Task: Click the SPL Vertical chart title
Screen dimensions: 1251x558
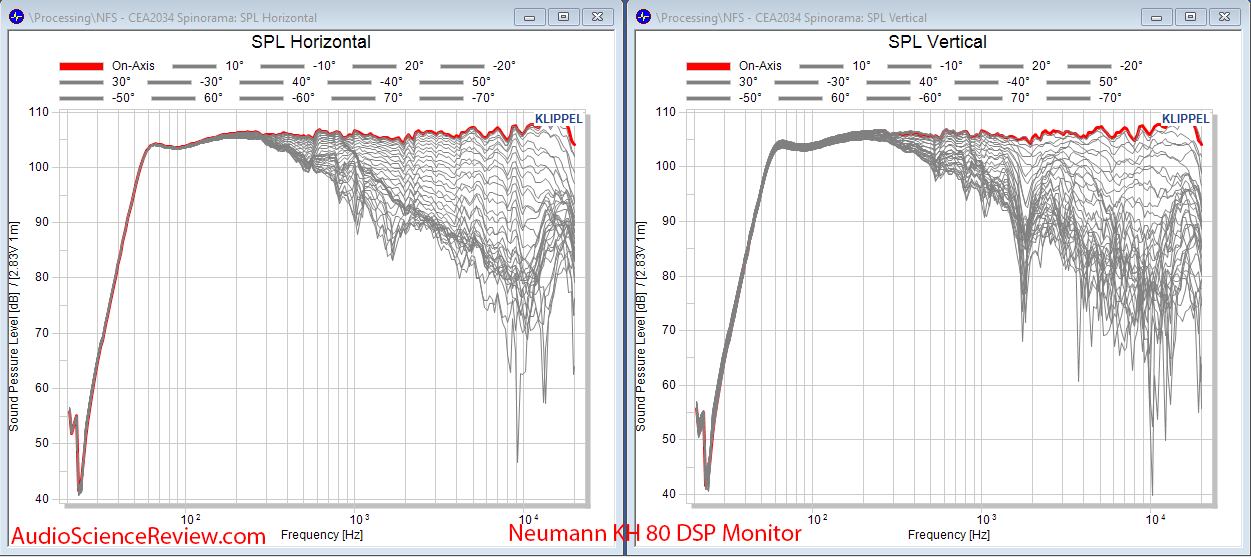Action: pos(937,42)
